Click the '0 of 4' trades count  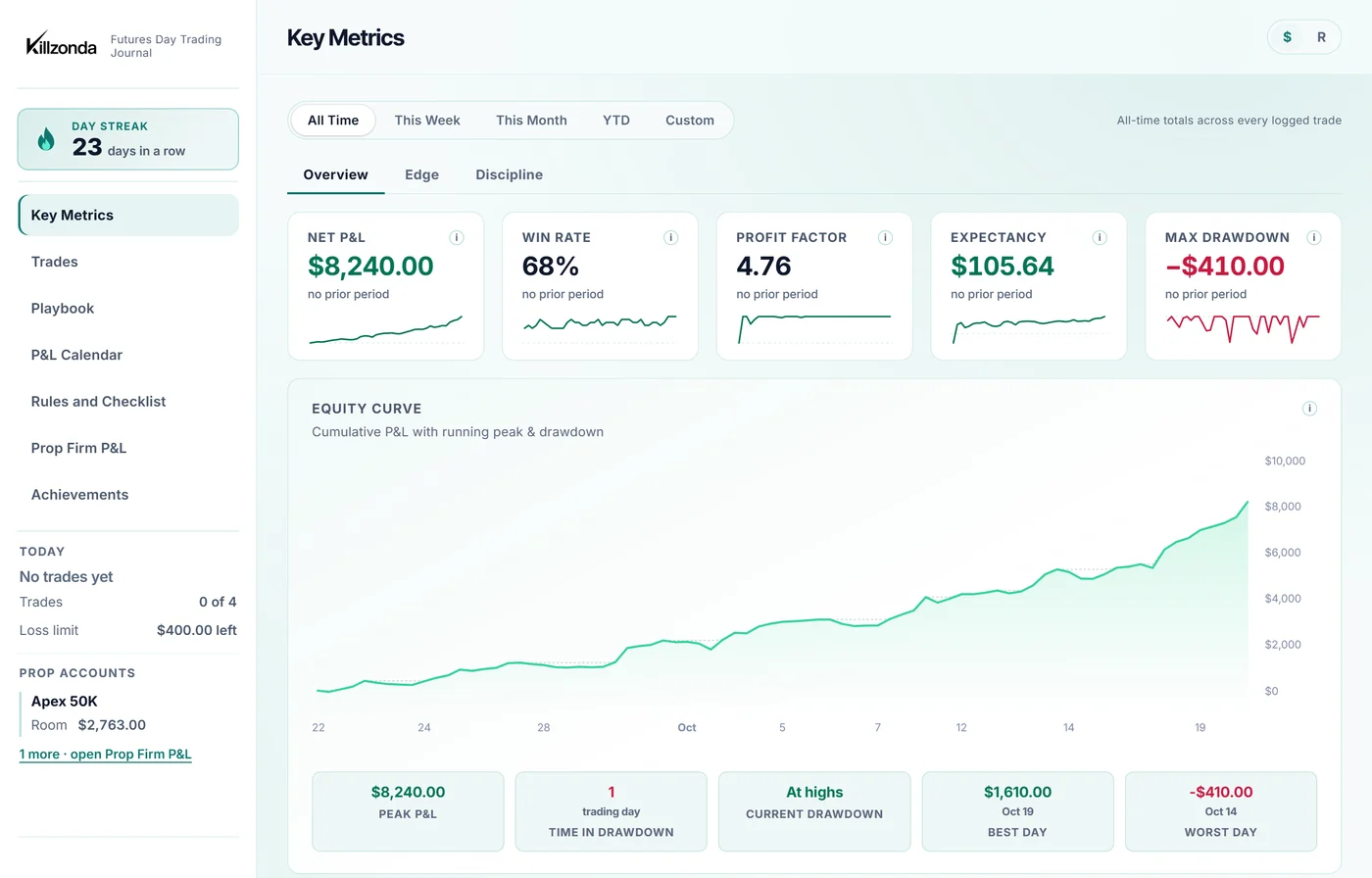pyautogui.click(x=218, y=602)
